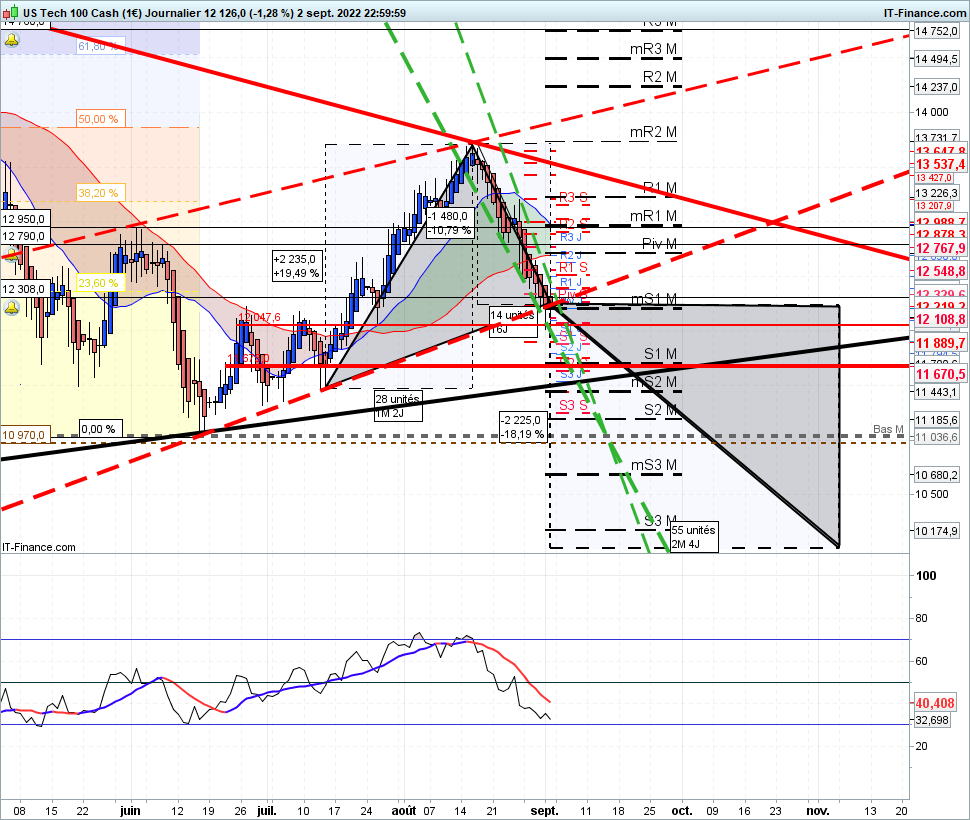Click the 10 970,0 price label at the low
This screenshot has width=970, height=820.
coord(24,435)
